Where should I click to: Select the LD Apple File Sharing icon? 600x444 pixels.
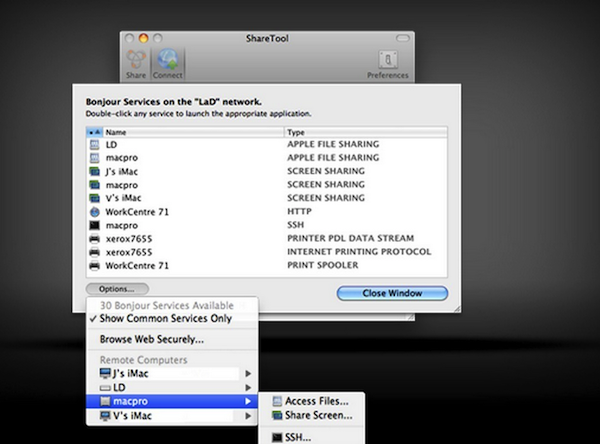tap(94, 145)
